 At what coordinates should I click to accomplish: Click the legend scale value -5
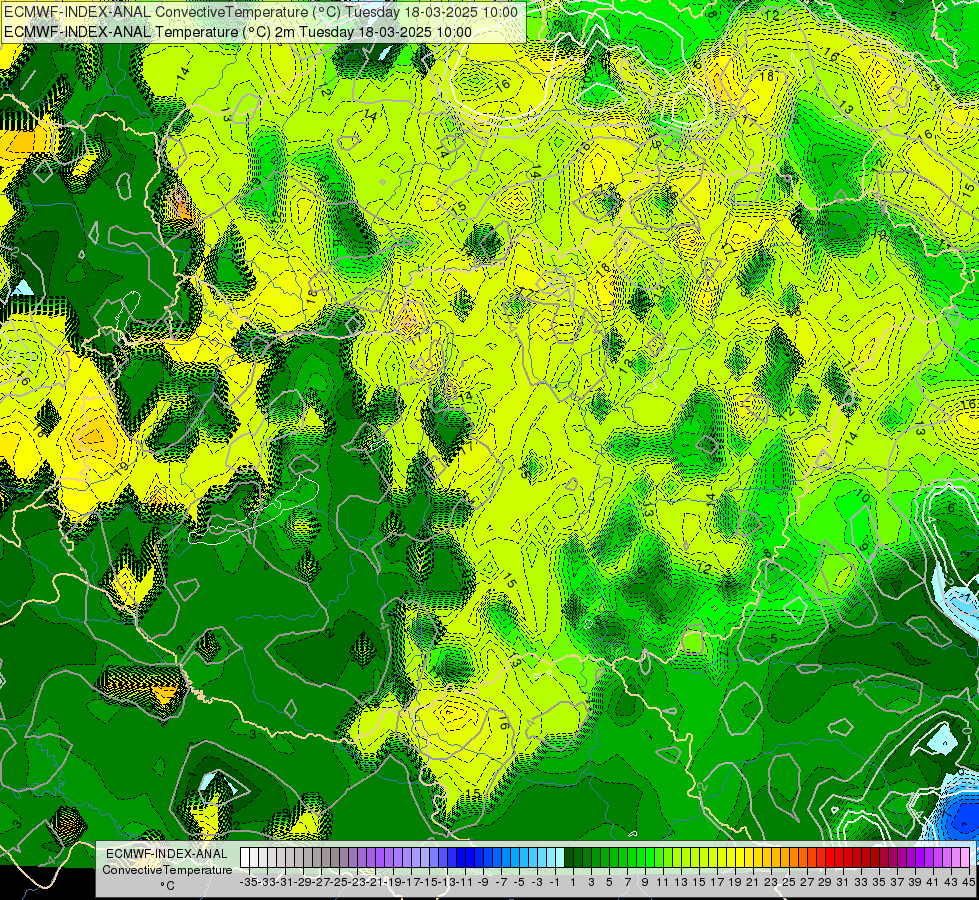(x=518, y=883)
